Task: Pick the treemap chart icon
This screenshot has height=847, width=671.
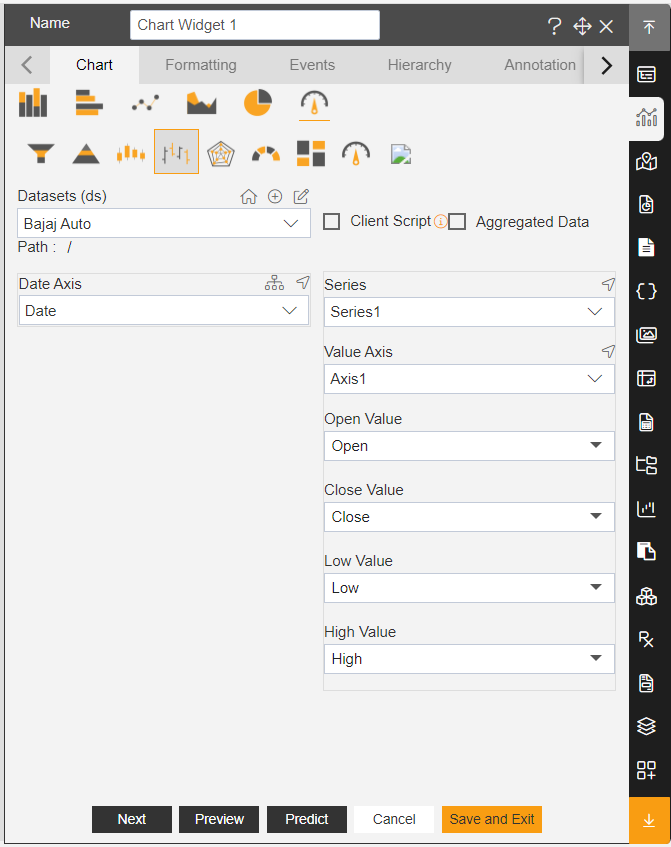Action: click(x=311, y=153)
